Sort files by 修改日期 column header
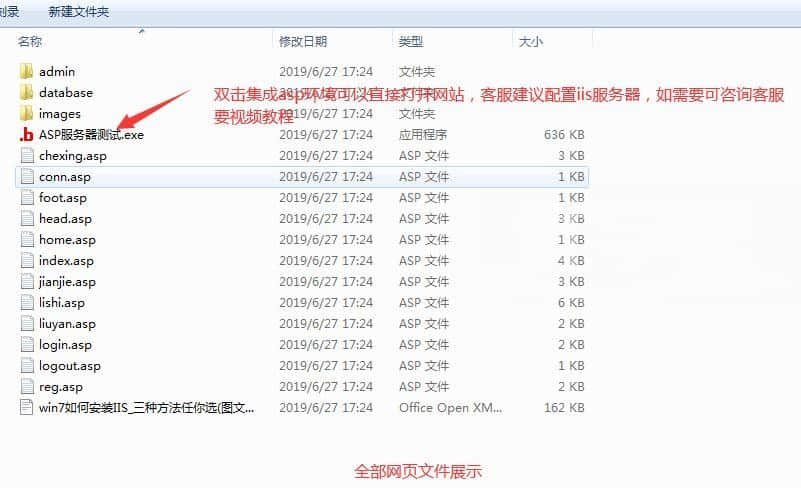 (302, 41)
